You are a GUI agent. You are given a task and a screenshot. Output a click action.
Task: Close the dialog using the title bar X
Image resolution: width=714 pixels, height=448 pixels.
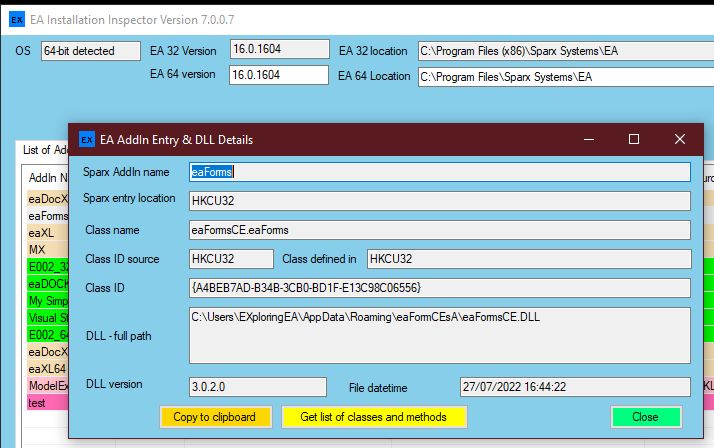tap(680, 139)
